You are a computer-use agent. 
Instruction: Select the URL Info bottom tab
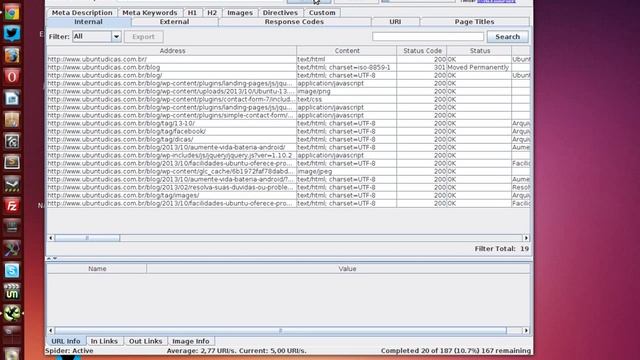pos(66,341)
